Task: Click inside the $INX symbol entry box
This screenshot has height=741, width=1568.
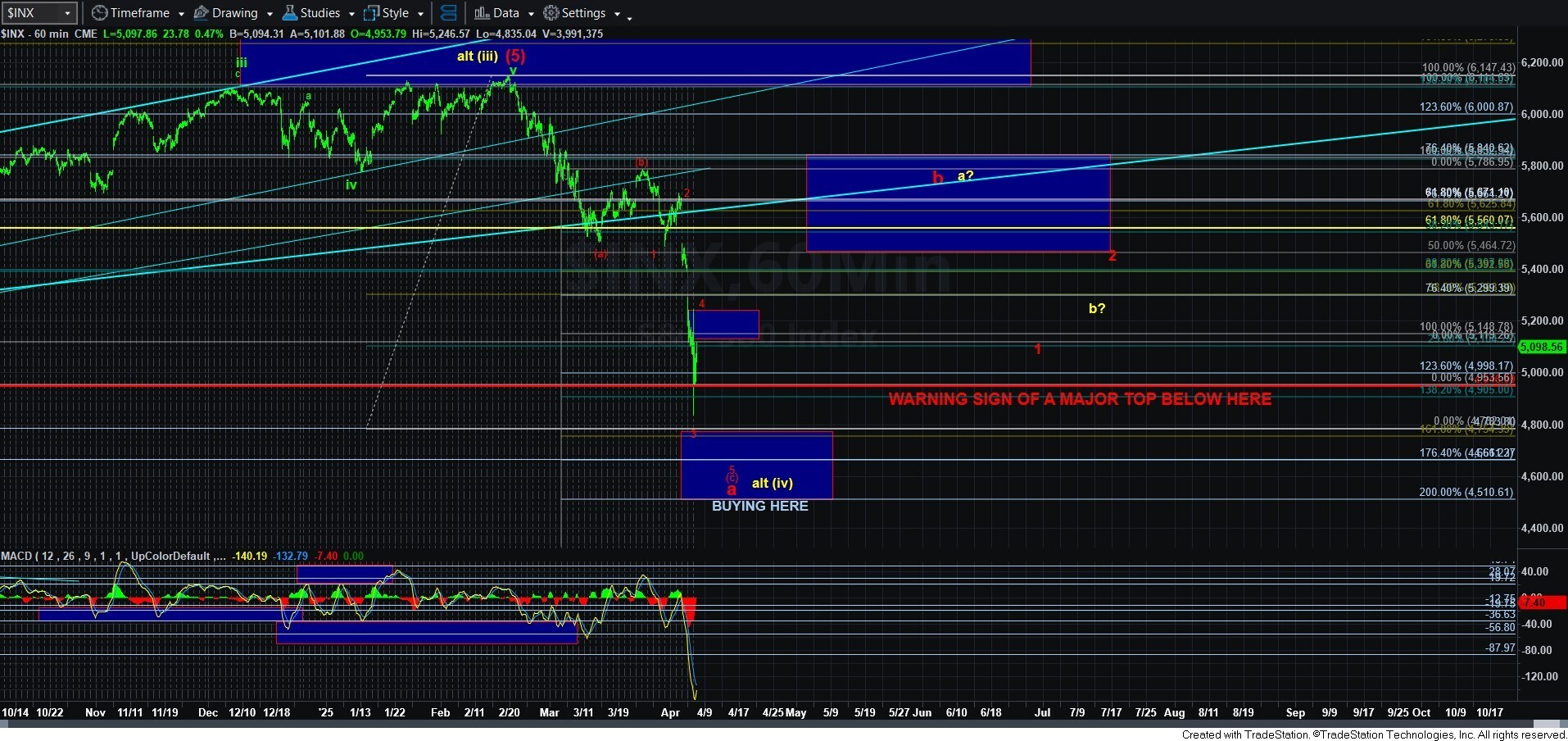Action: click(x=31, y=13)
